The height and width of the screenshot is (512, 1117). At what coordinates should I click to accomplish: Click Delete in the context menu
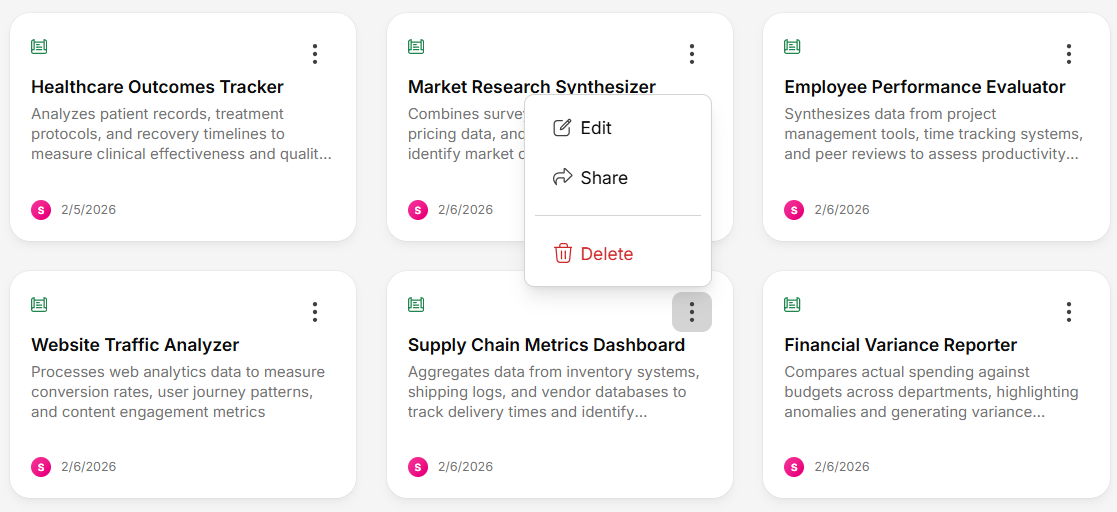click(x=606, y=254)
